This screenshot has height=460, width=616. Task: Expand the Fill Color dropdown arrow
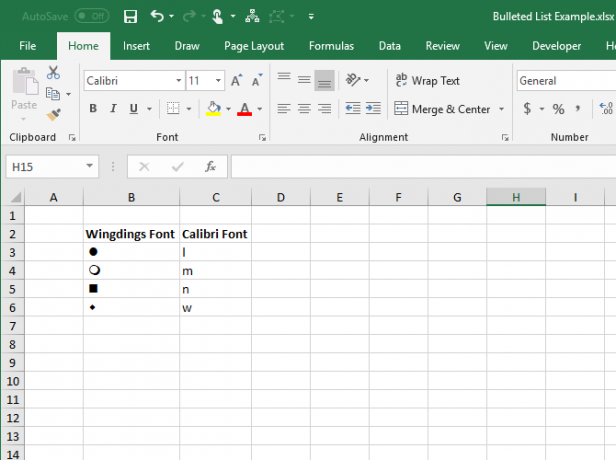pos(228,109)
